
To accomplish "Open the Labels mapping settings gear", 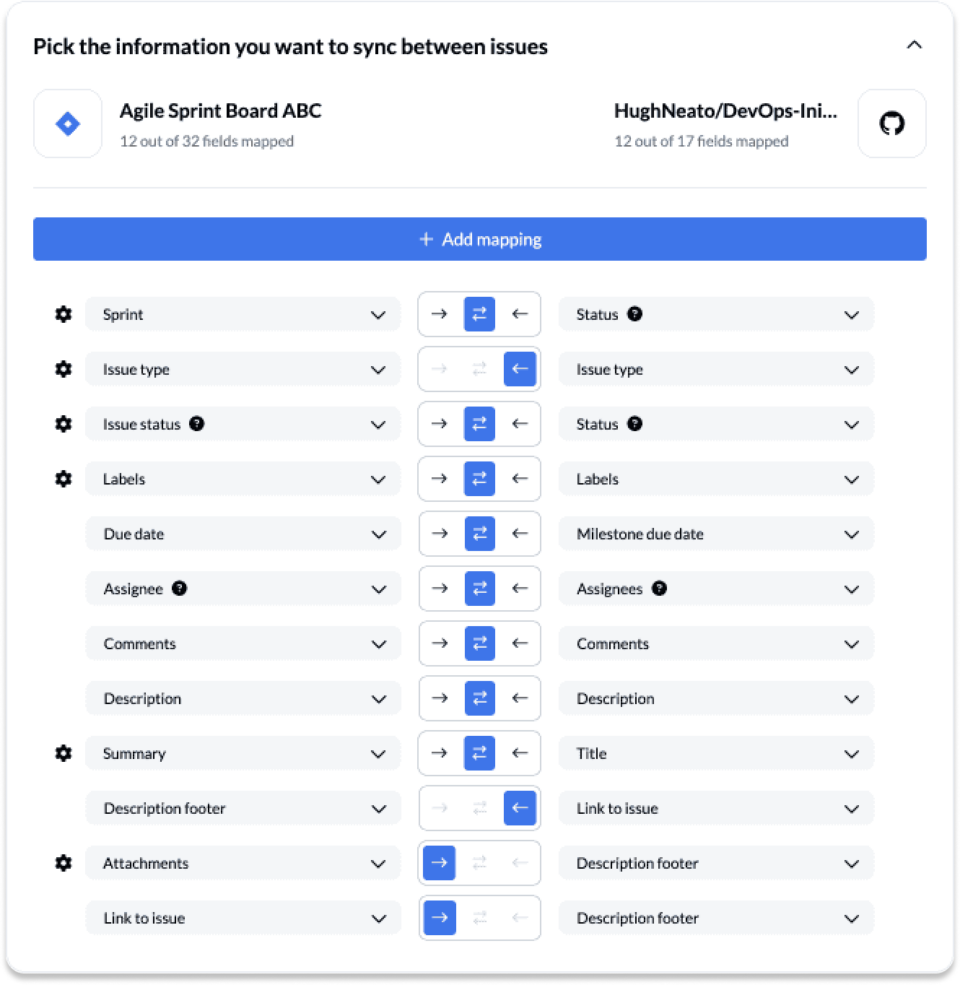I will pos(63,478).
